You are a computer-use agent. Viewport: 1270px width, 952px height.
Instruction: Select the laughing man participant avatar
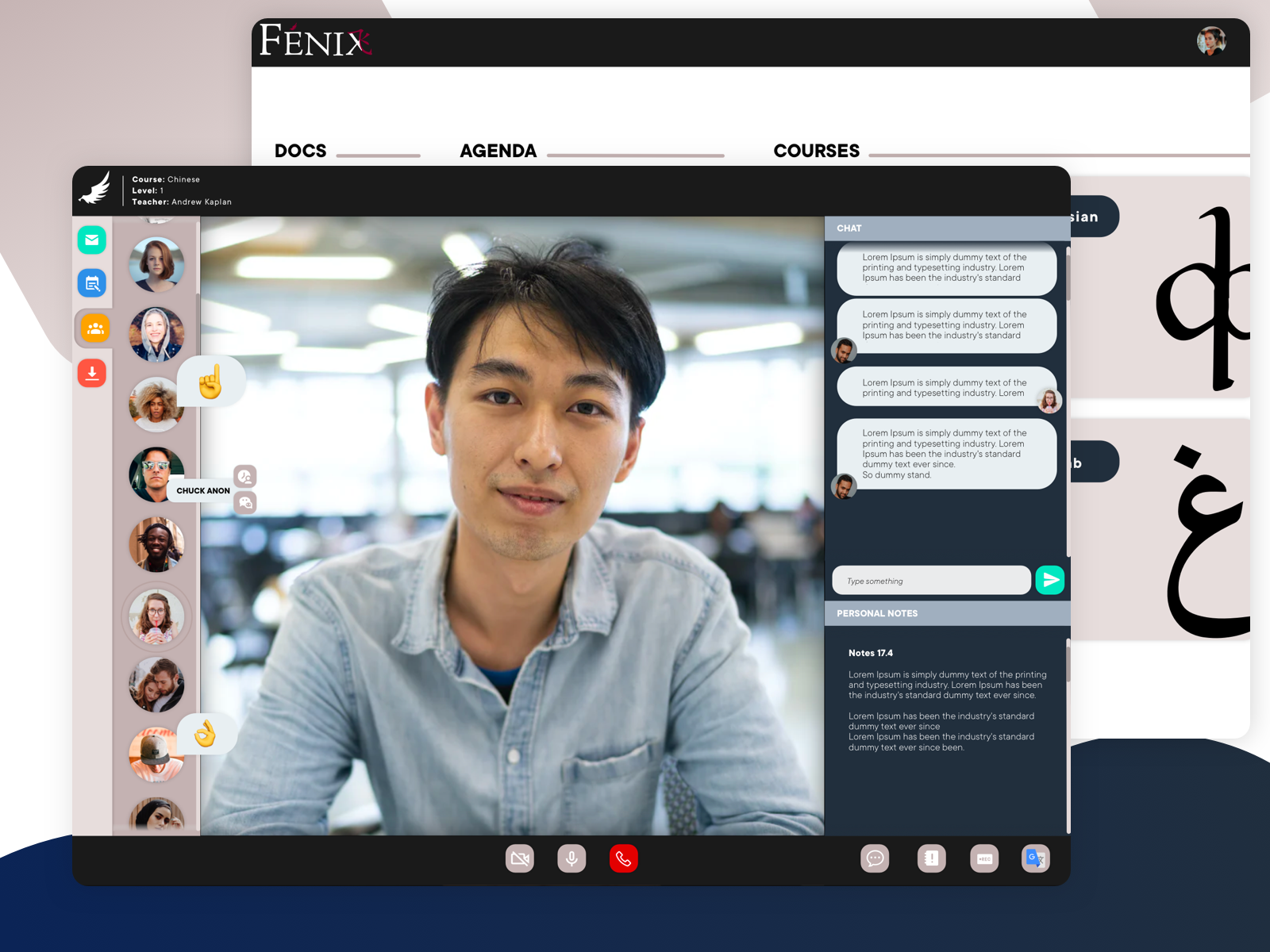pyautogui.click(x=156, y=544)
